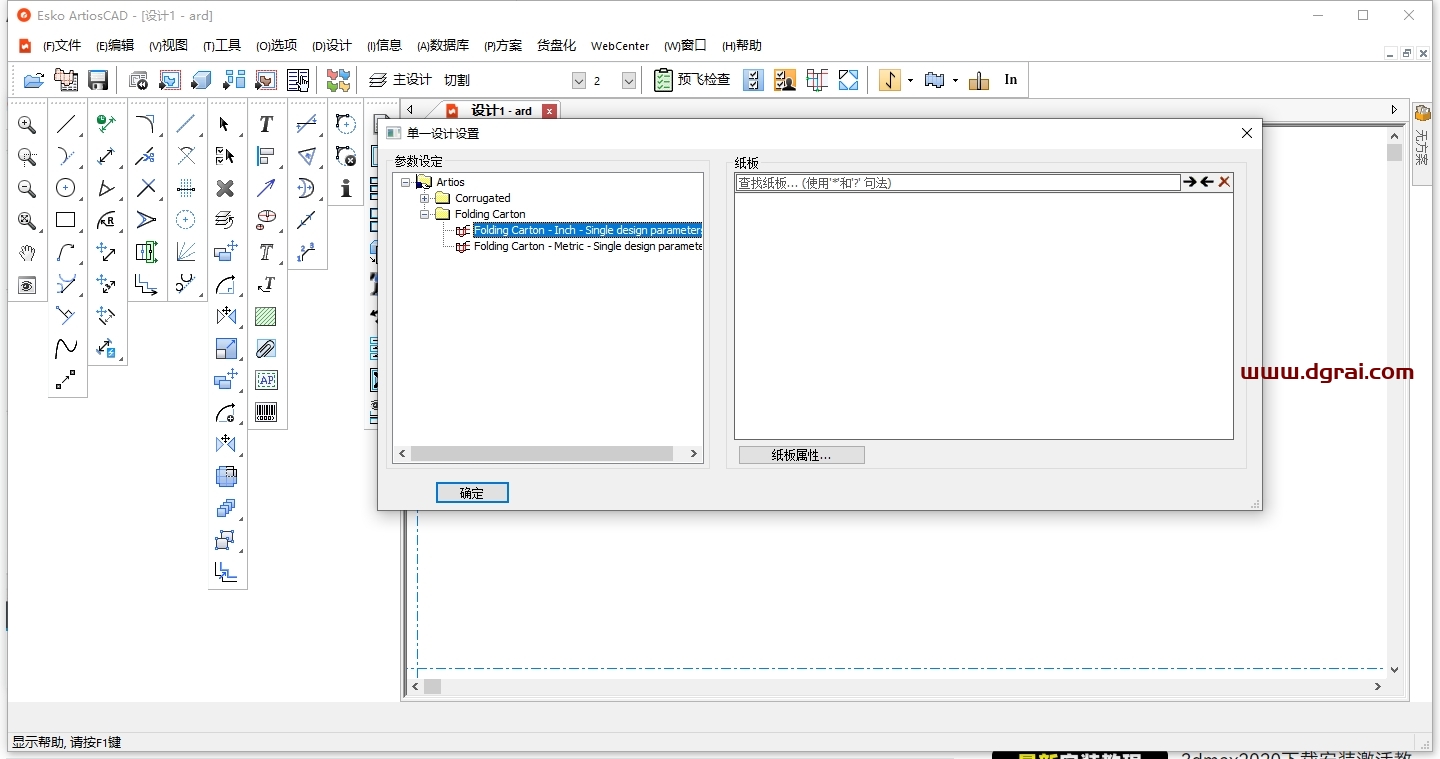Close the 设计1 - ard document tab
The image size is (1440, 759).
coord(549,111)
